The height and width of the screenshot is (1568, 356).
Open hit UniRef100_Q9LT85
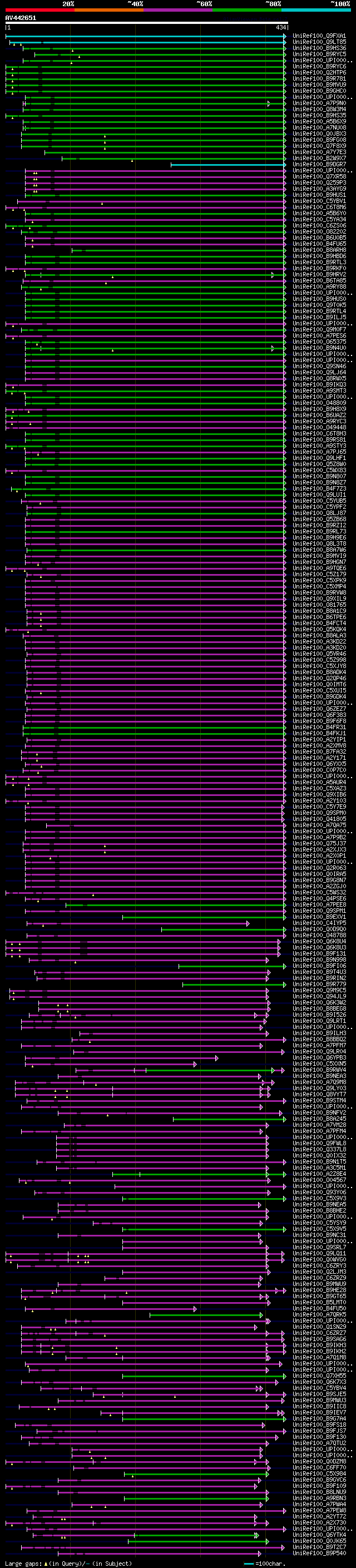click(x=319, y=42)
